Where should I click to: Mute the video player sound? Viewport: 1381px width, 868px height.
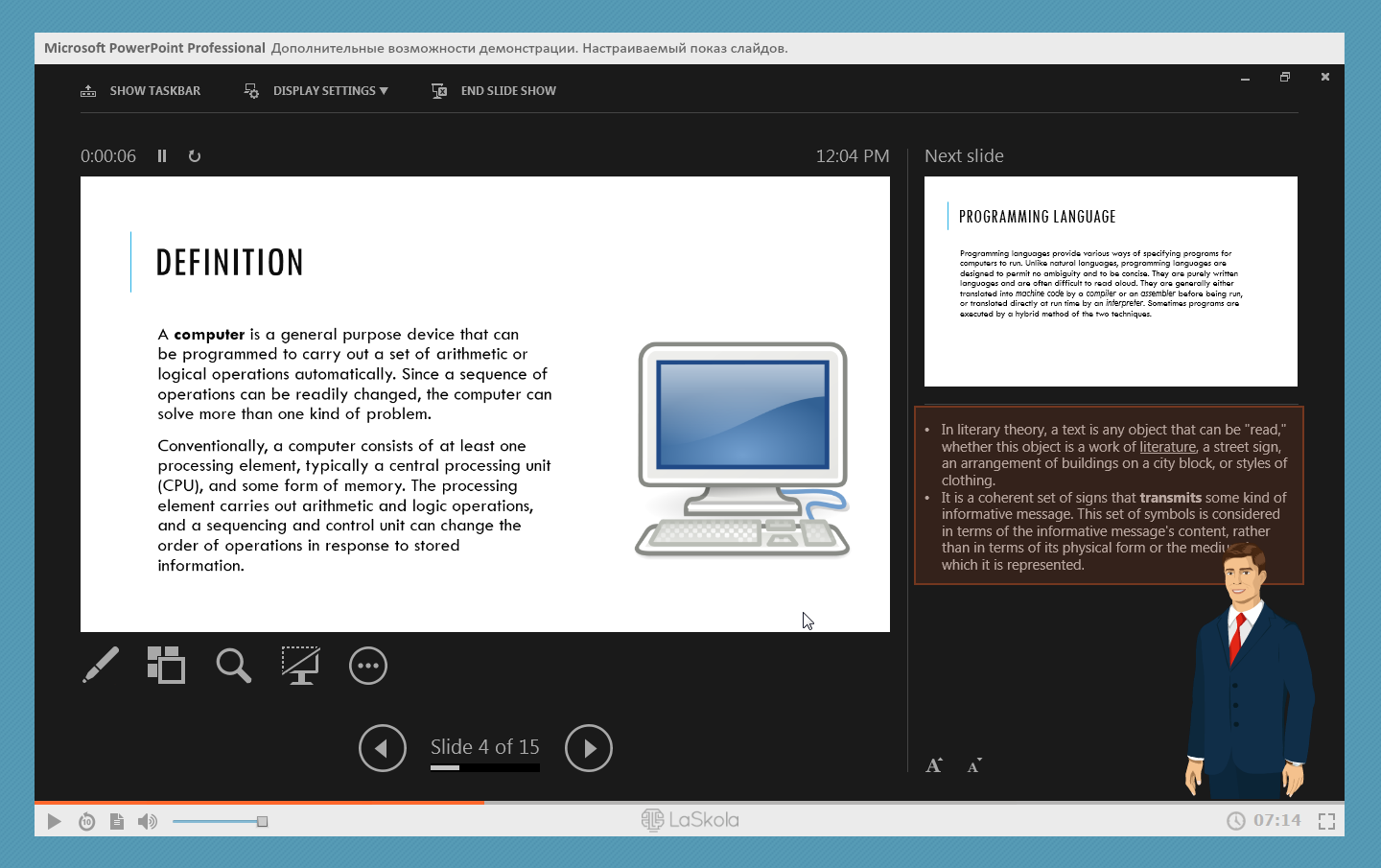coord(147,821)
